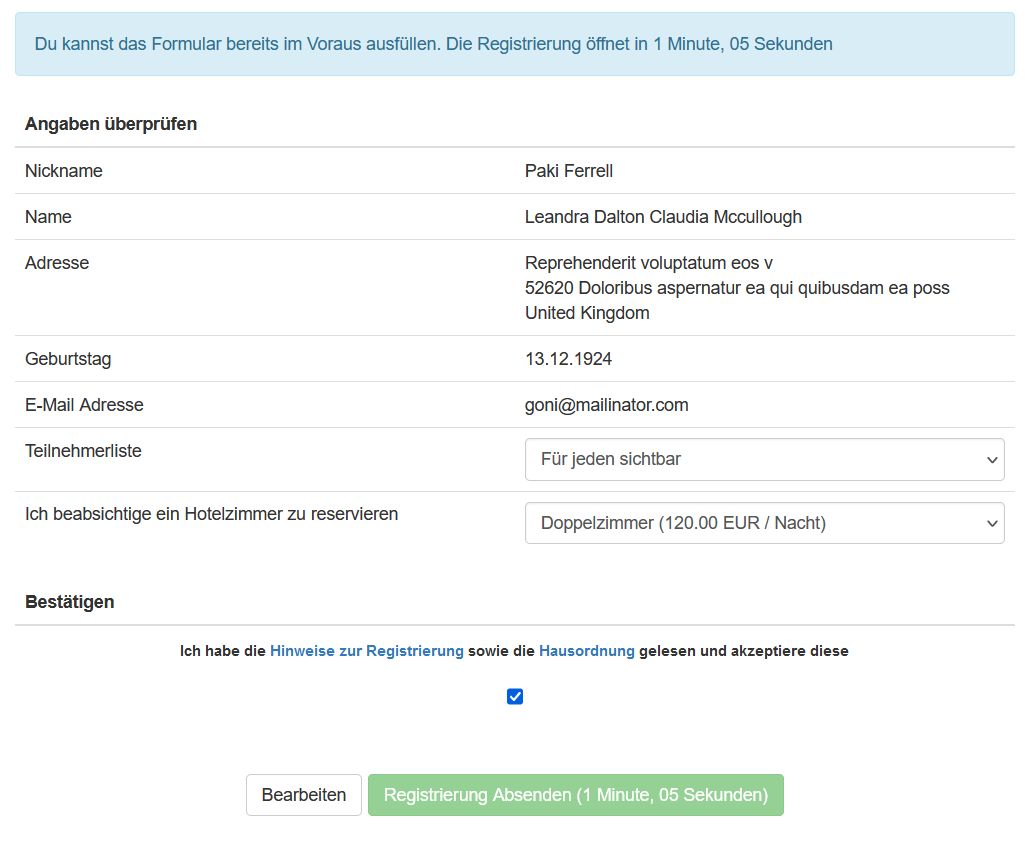Click the Teilnehmerliste field label

(x=83, y=451)
